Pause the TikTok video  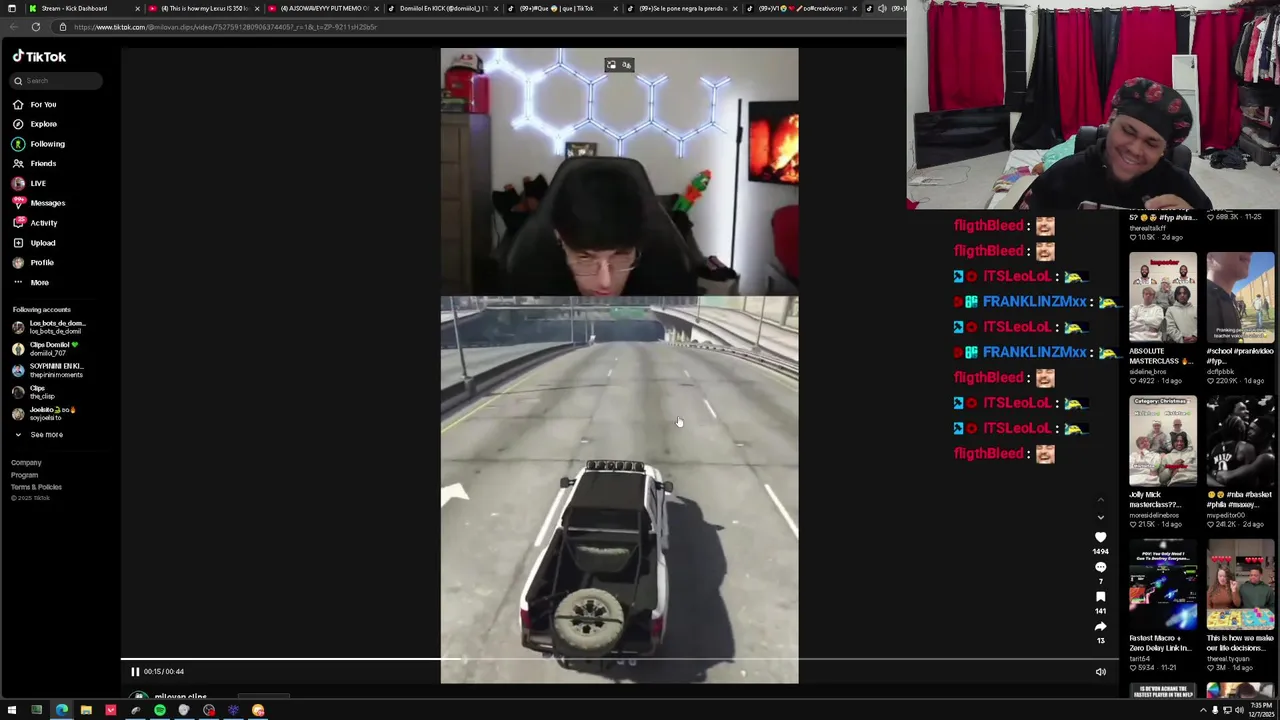(135, 672)
